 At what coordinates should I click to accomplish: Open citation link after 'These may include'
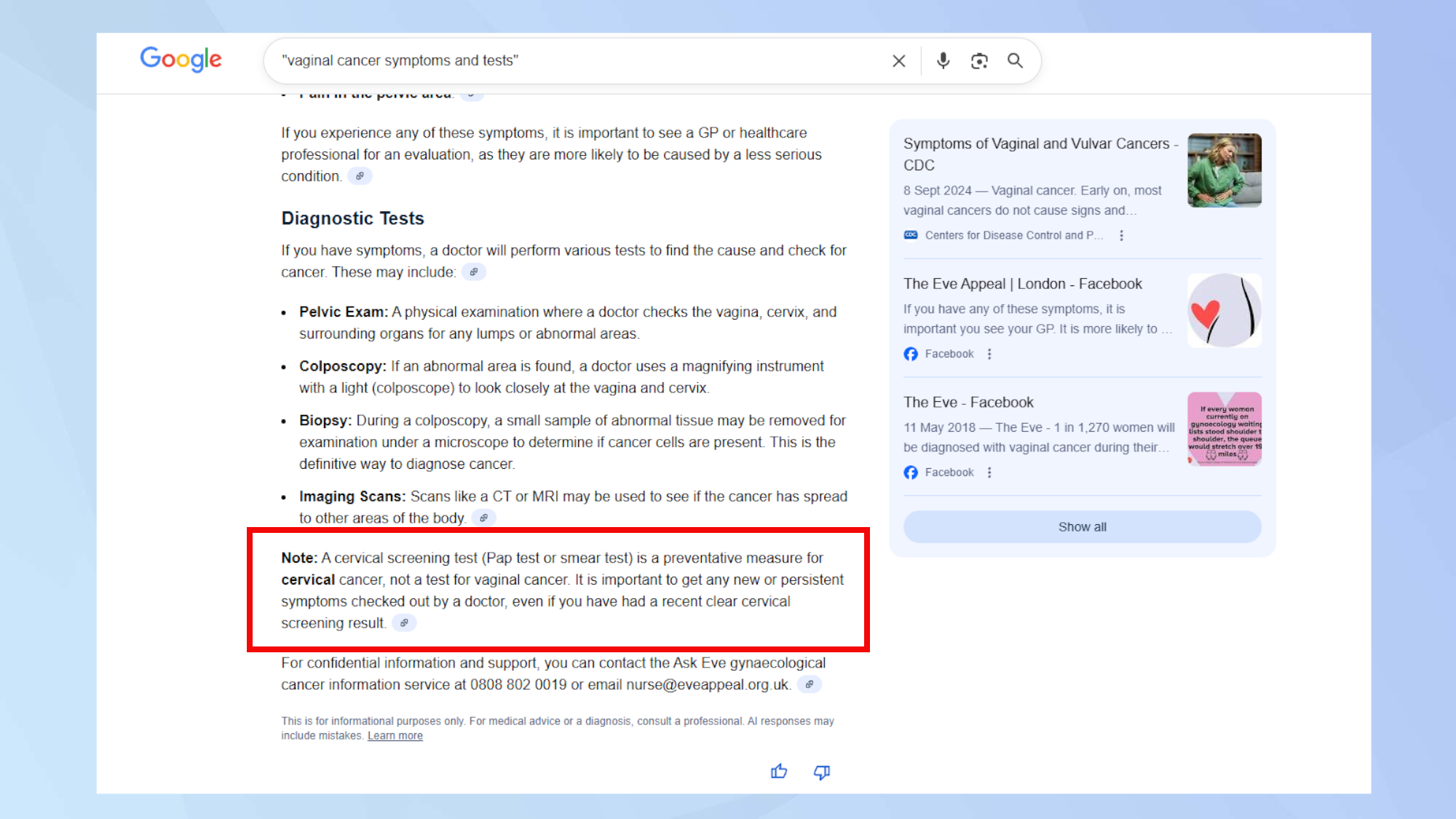click(x=474, y=272)
